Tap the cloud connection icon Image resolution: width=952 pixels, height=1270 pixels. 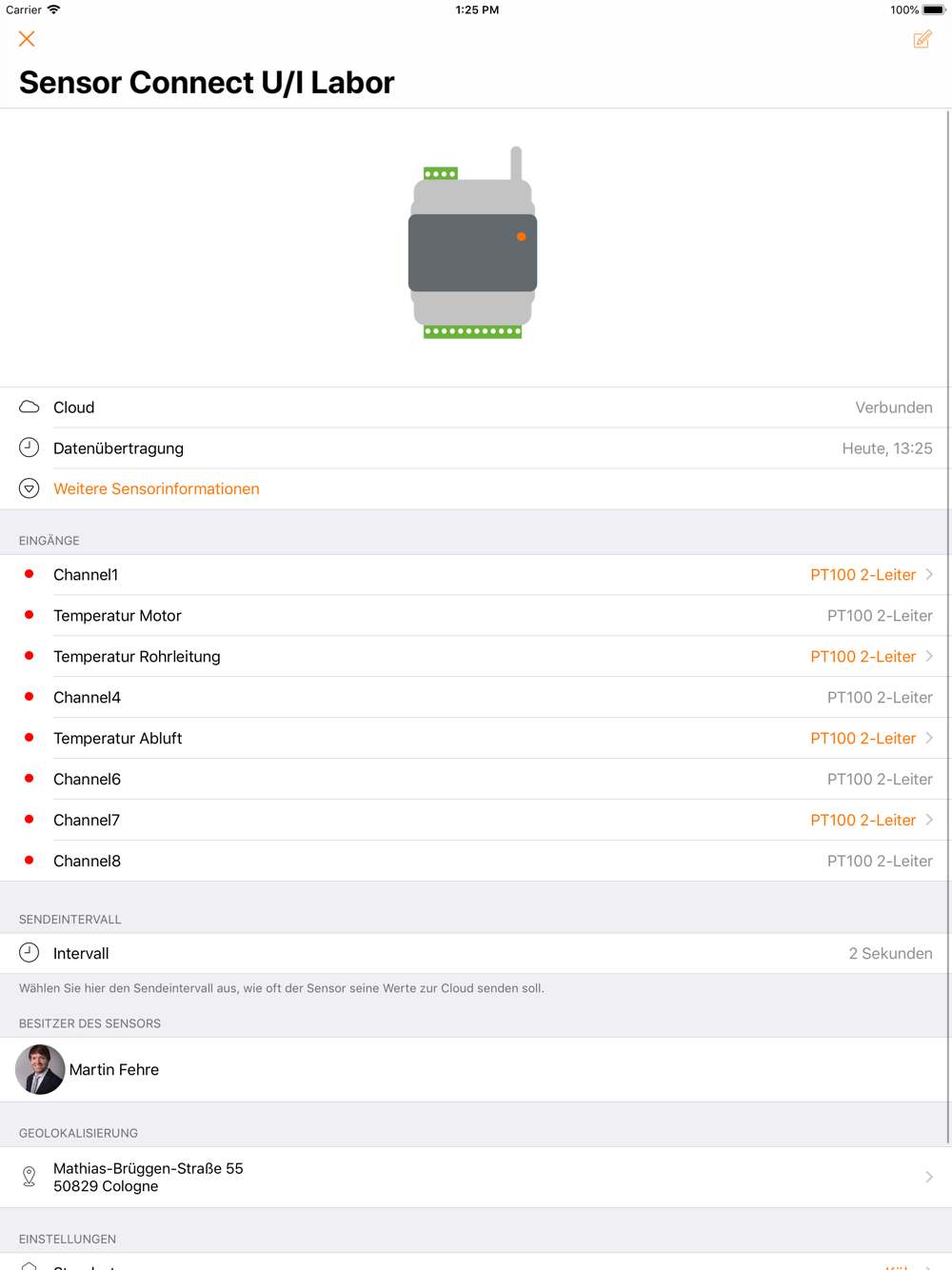(30, 407)
